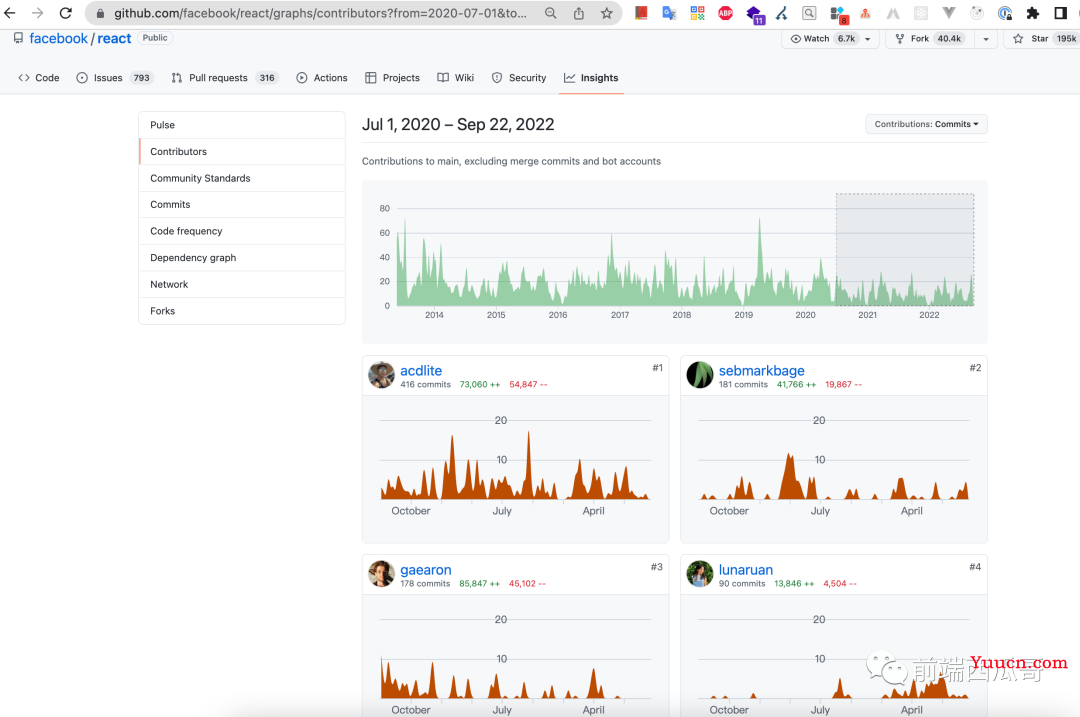Viewport: 1080px width, 717px height.
Task: Click the zoom magnifier icon in address bar
Action: 550,13
